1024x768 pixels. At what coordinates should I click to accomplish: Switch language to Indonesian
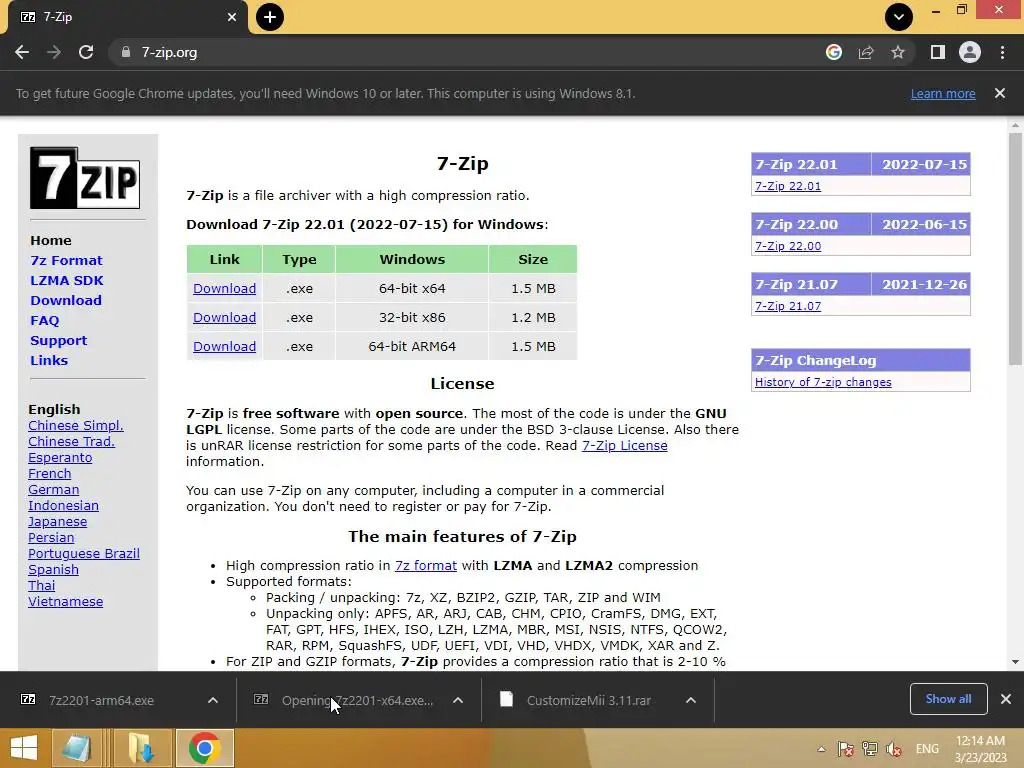click(x=63, y=505)
